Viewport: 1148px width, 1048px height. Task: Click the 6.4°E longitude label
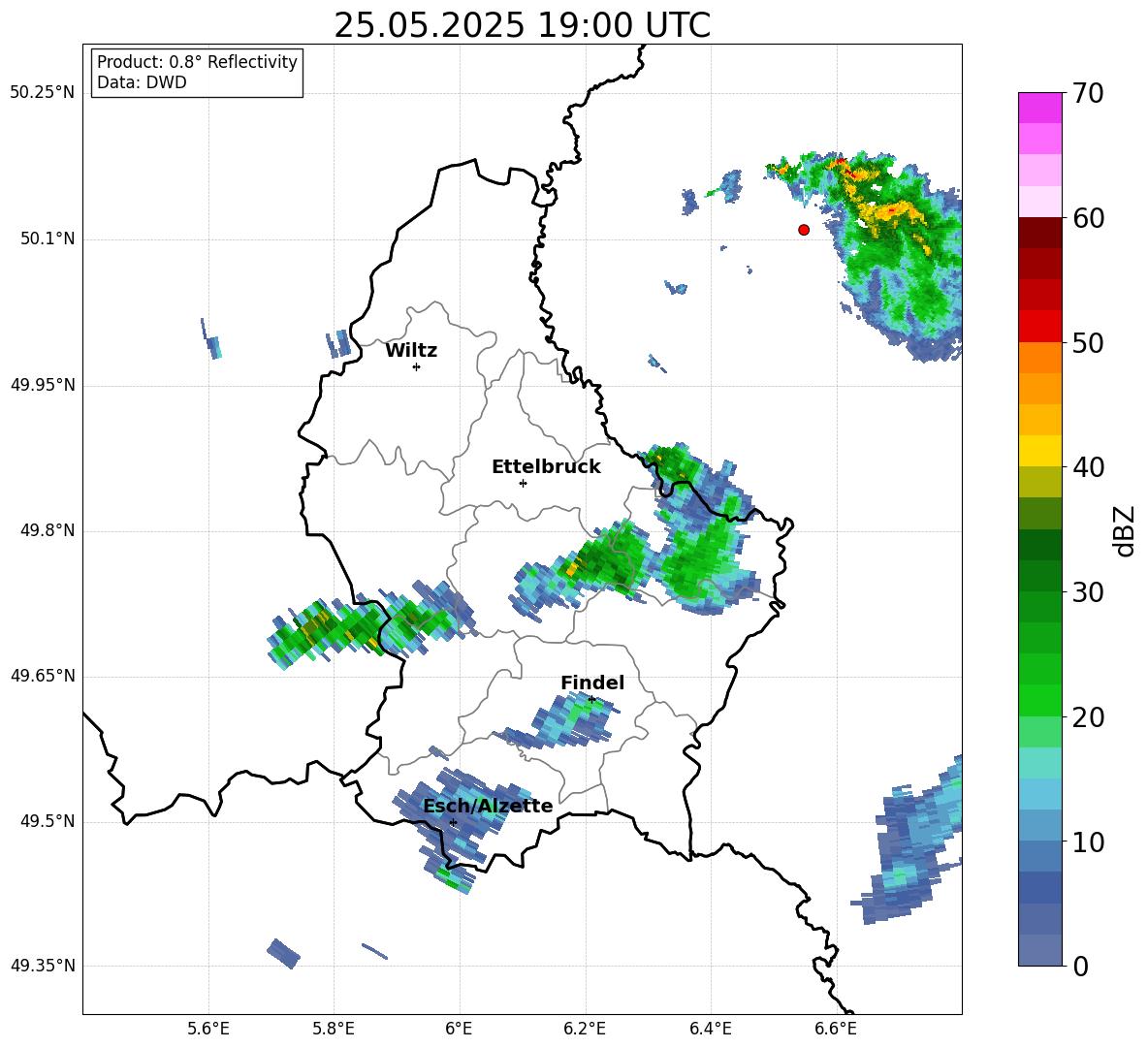[x=710, y=1029]
